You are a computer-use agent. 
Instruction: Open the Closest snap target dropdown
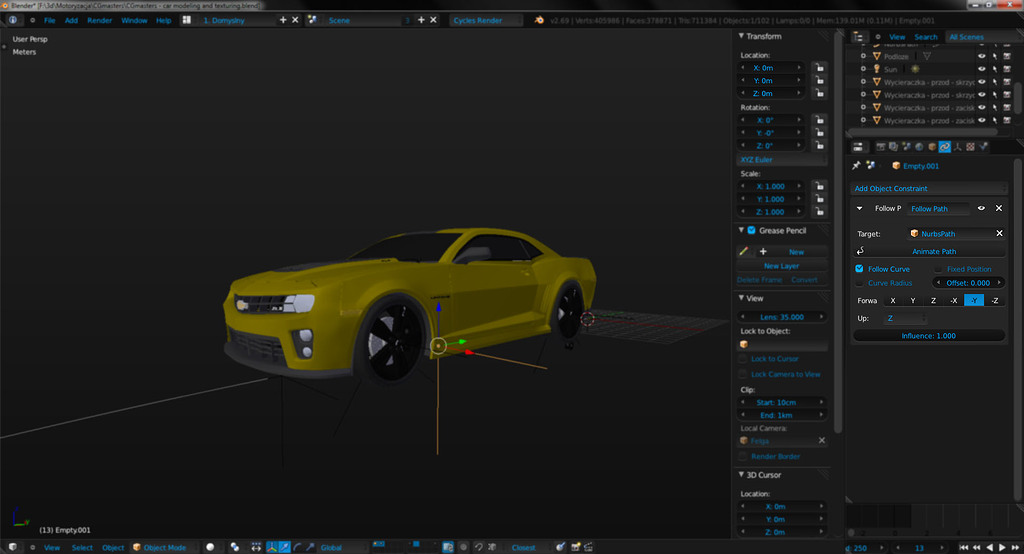(528, 547)
